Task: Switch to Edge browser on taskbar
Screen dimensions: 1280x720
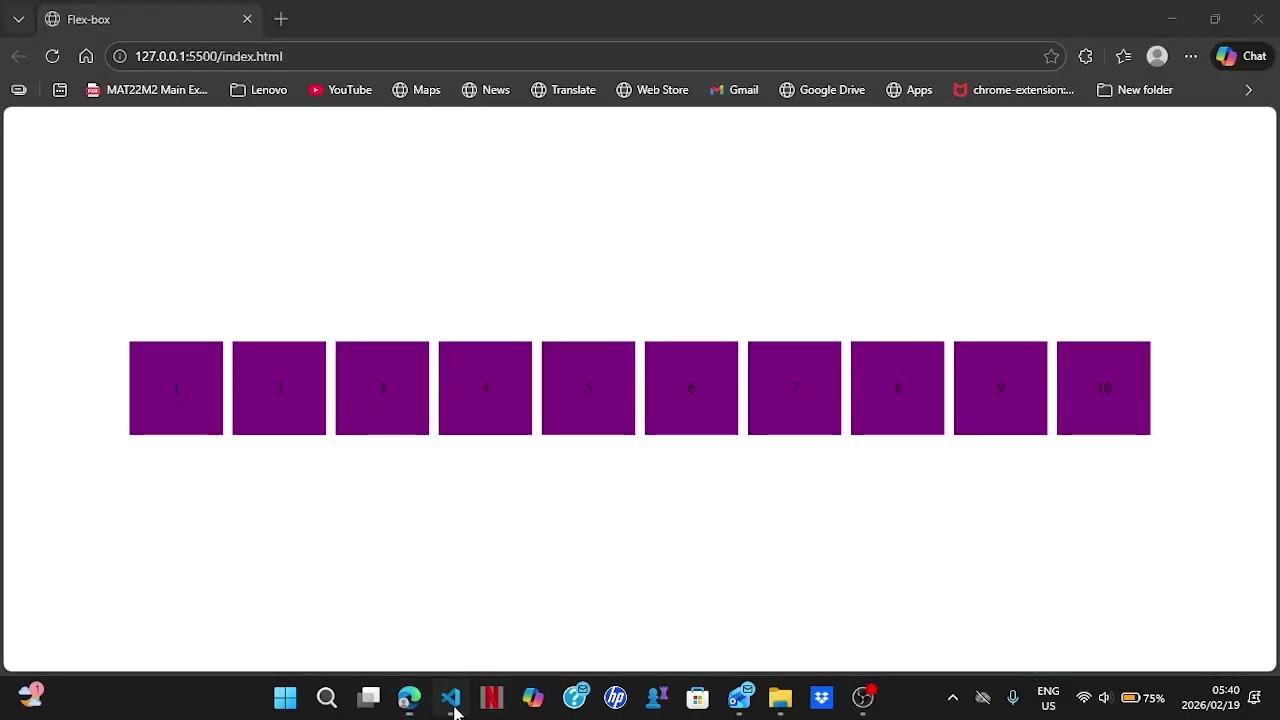Action: coord(409,698)
